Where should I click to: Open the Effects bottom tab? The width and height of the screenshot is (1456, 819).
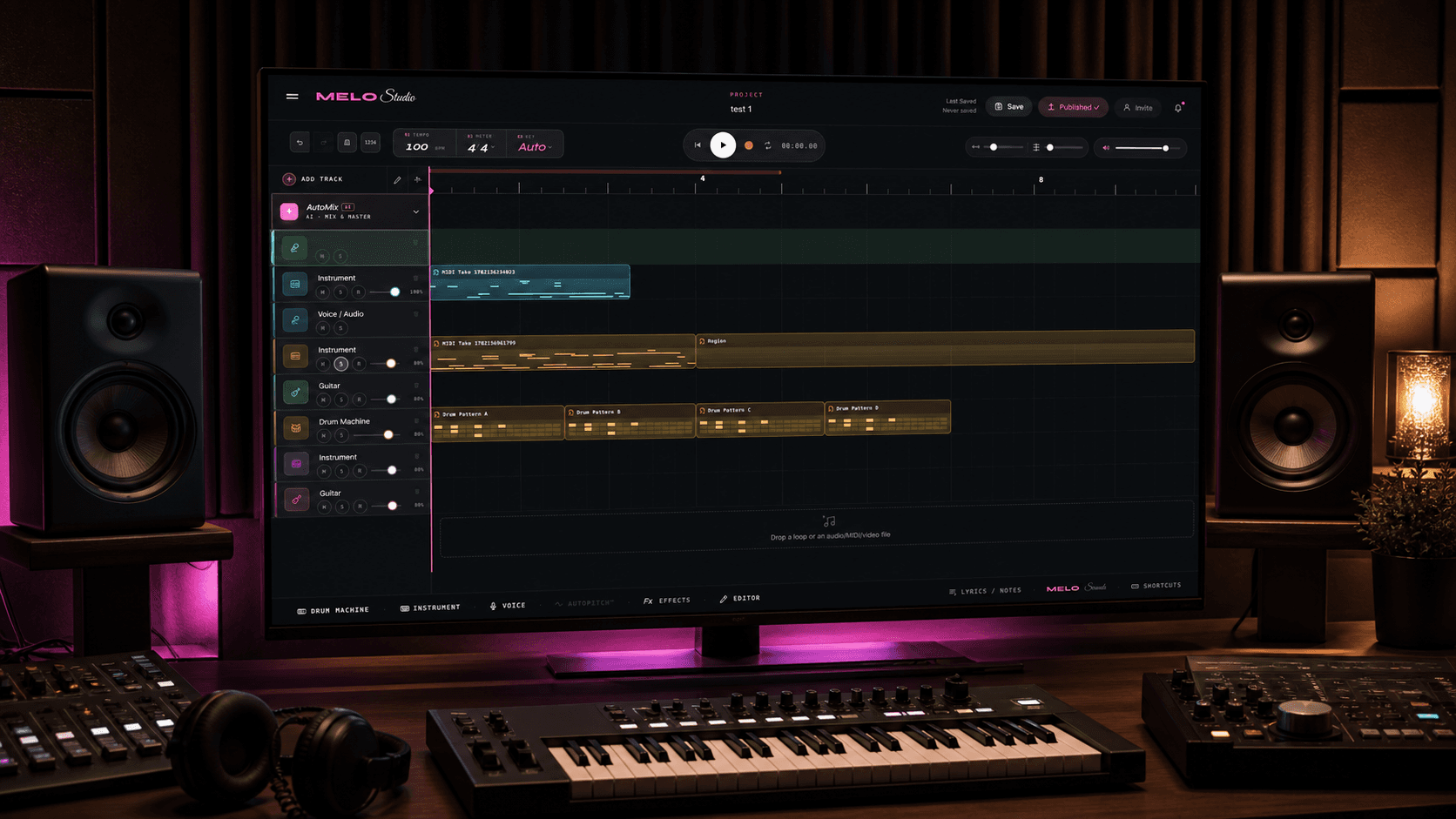[667, 601]
